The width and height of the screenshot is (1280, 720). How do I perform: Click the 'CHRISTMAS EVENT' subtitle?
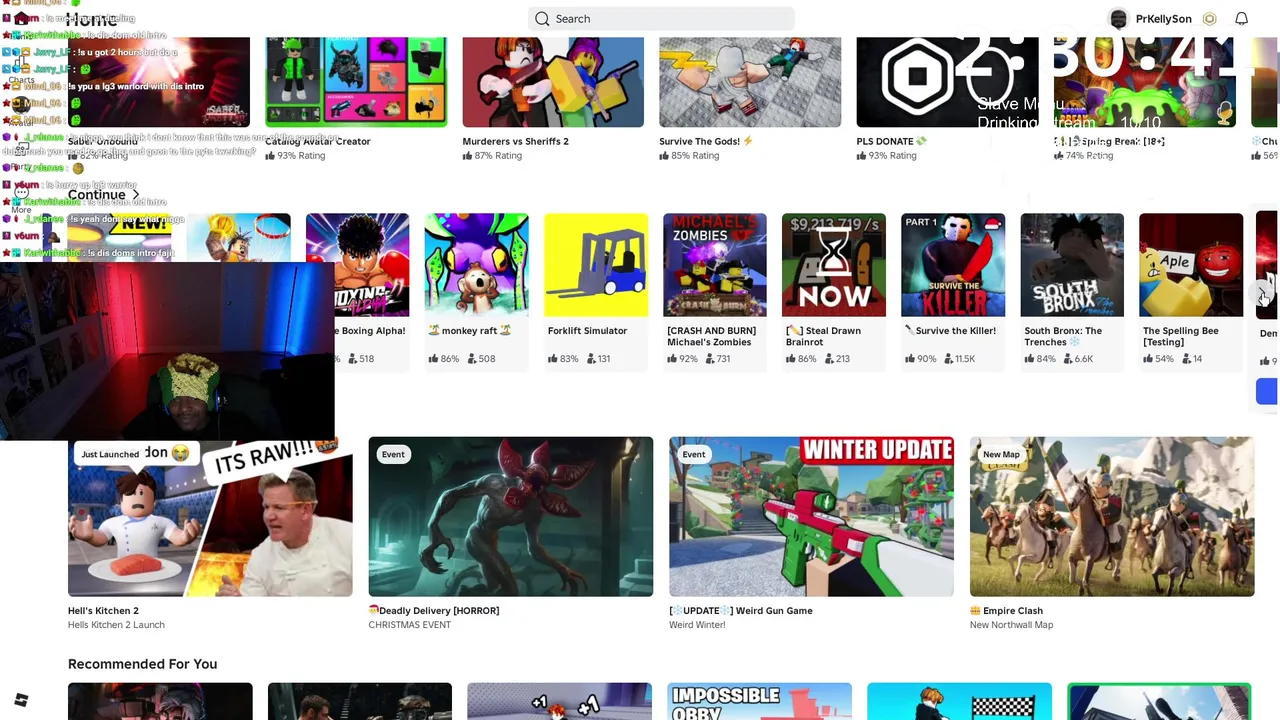tap(410, 625)
